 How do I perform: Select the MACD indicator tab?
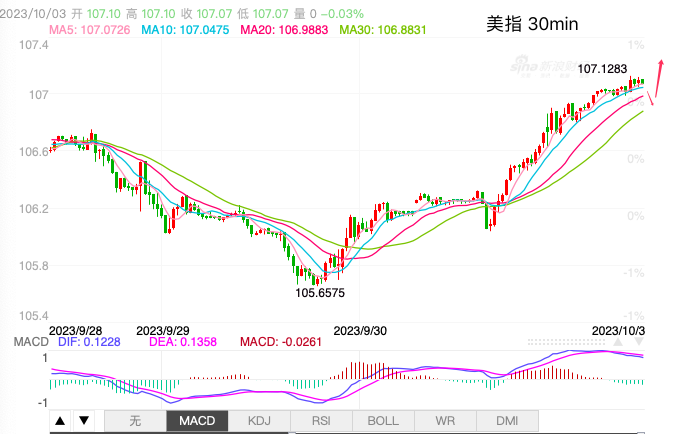[197, 421]
